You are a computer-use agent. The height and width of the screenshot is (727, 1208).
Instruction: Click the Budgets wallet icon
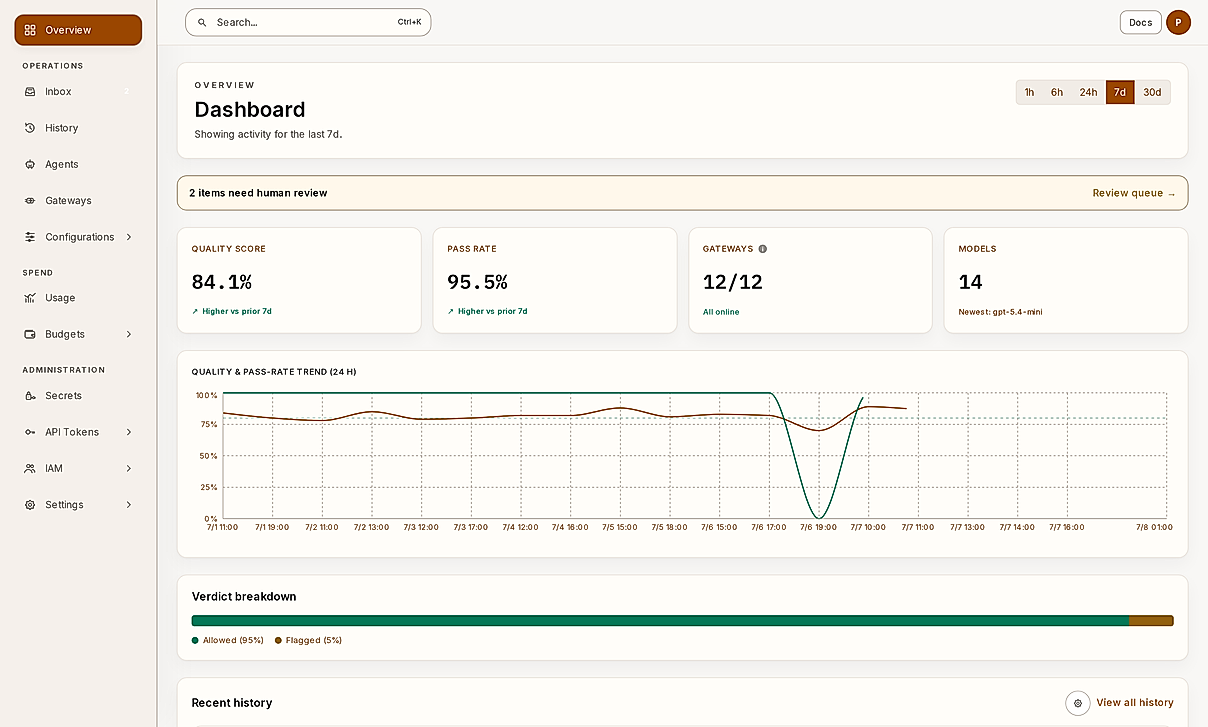[x=30, y=334]
